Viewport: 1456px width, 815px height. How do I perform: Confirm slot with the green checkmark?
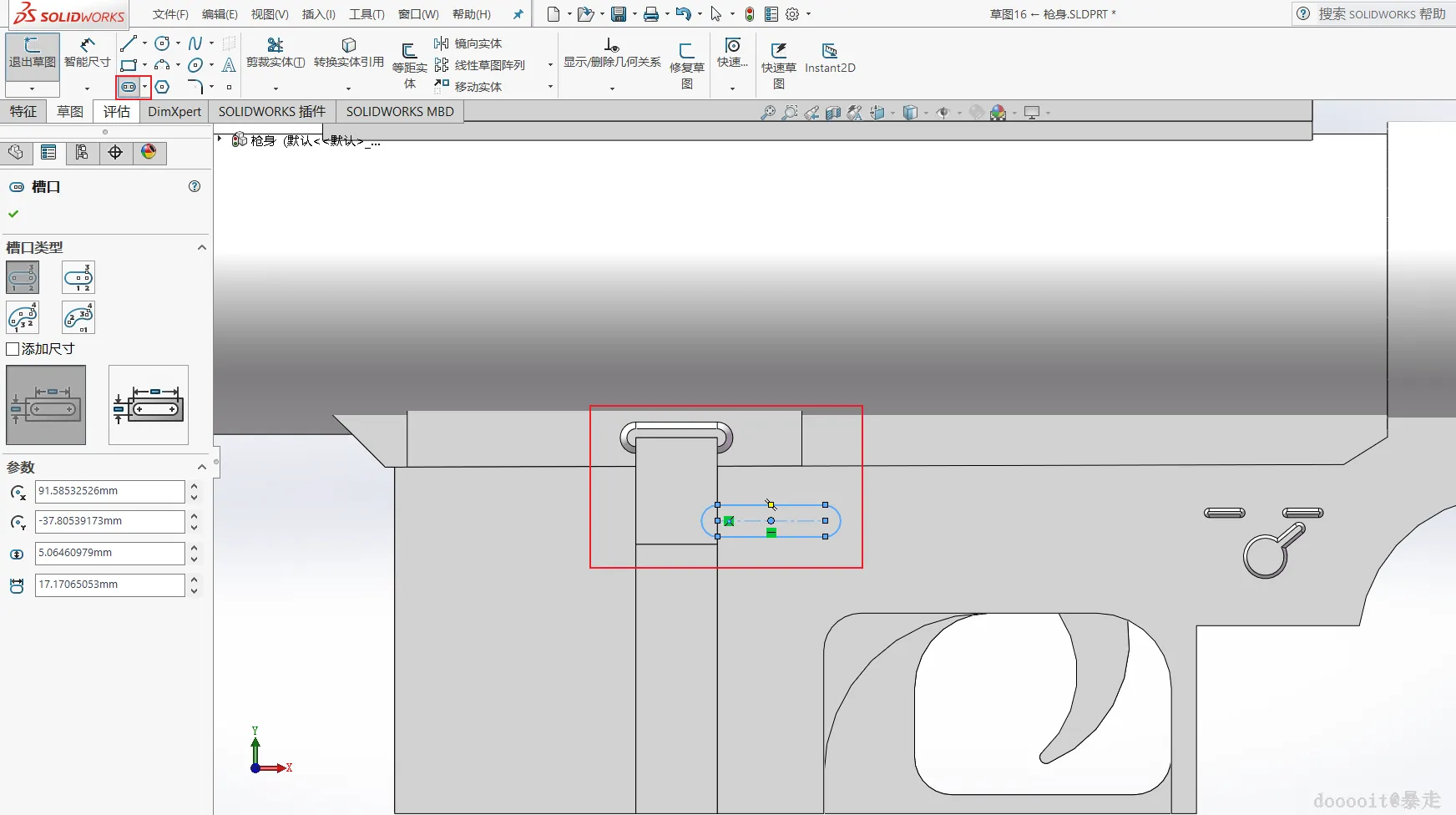13,214
